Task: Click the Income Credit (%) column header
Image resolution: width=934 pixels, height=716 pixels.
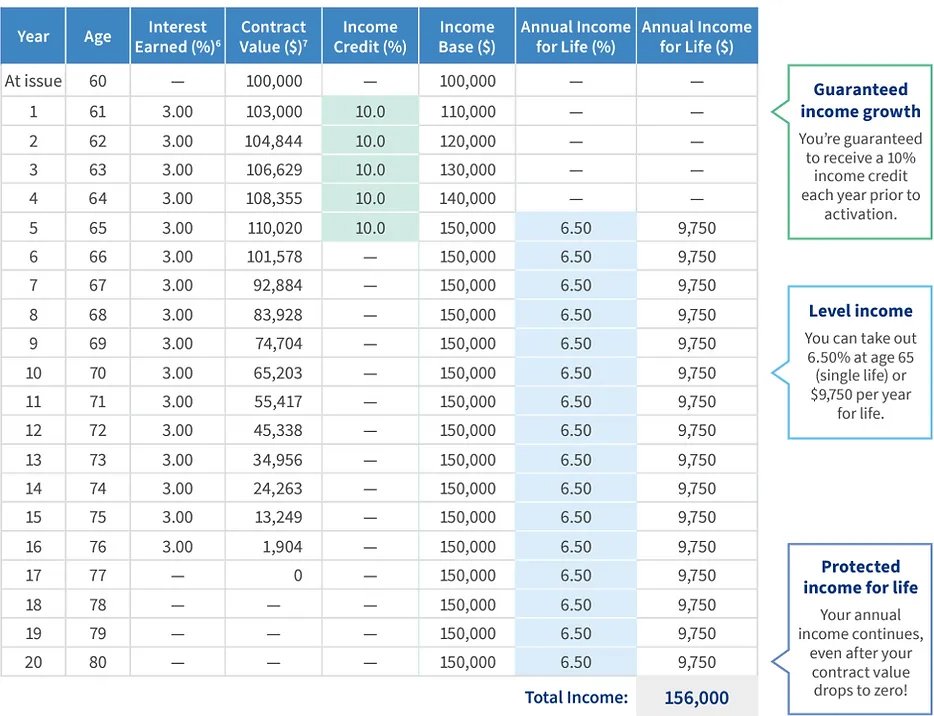Action: click(369, 36)
